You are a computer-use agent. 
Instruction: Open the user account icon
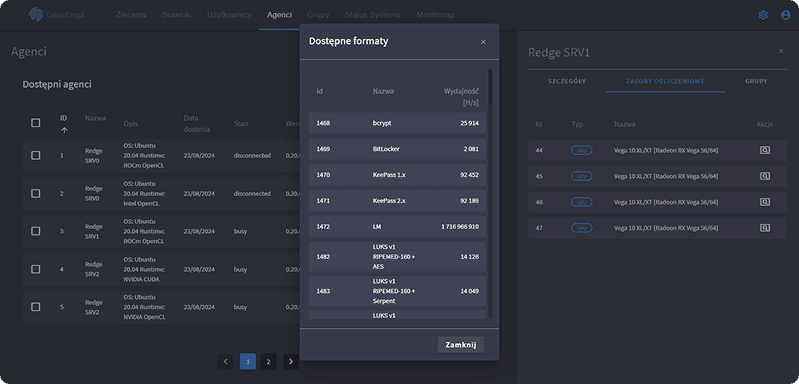point(785,15)
